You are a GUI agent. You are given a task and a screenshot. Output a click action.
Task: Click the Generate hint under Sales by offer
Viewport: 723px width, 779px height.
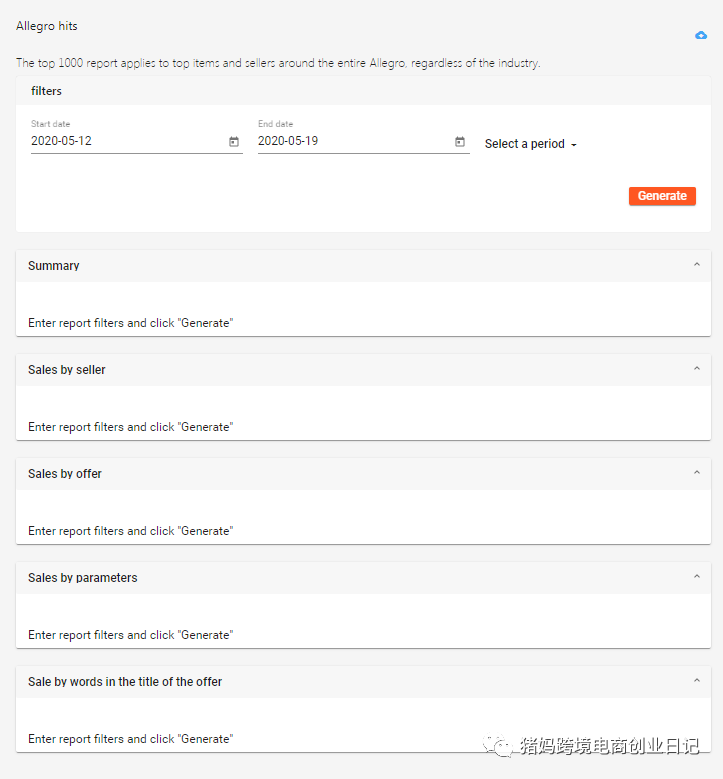tap(131, 531)
